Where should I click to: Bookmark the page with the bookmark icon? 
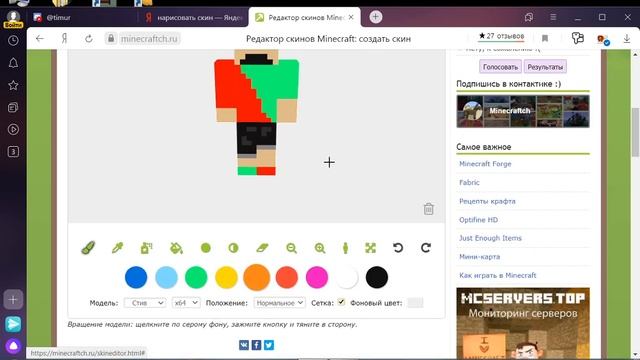545,38
